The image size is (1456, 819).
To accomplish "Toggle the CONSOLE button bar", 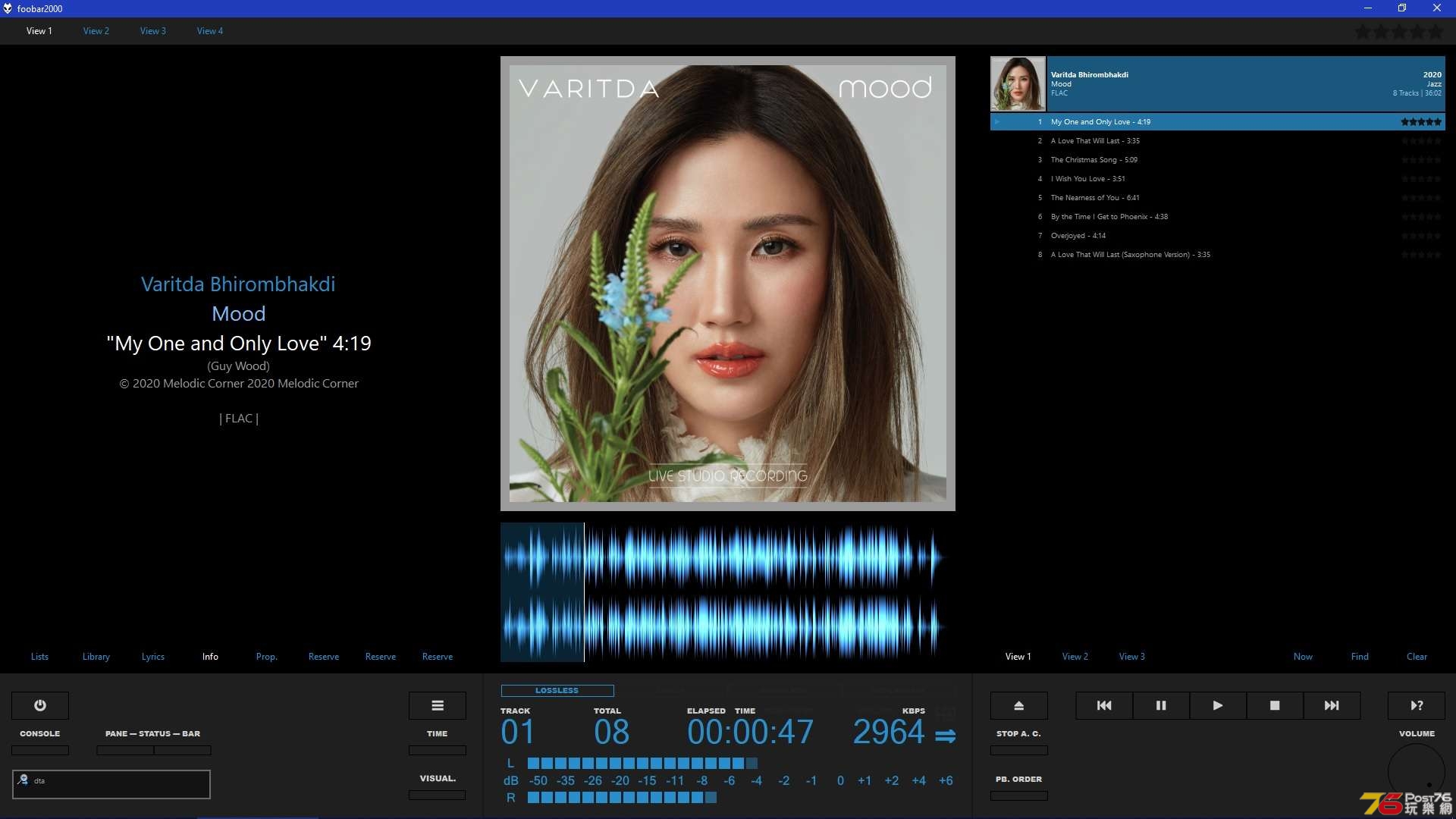I will point(40,751).
